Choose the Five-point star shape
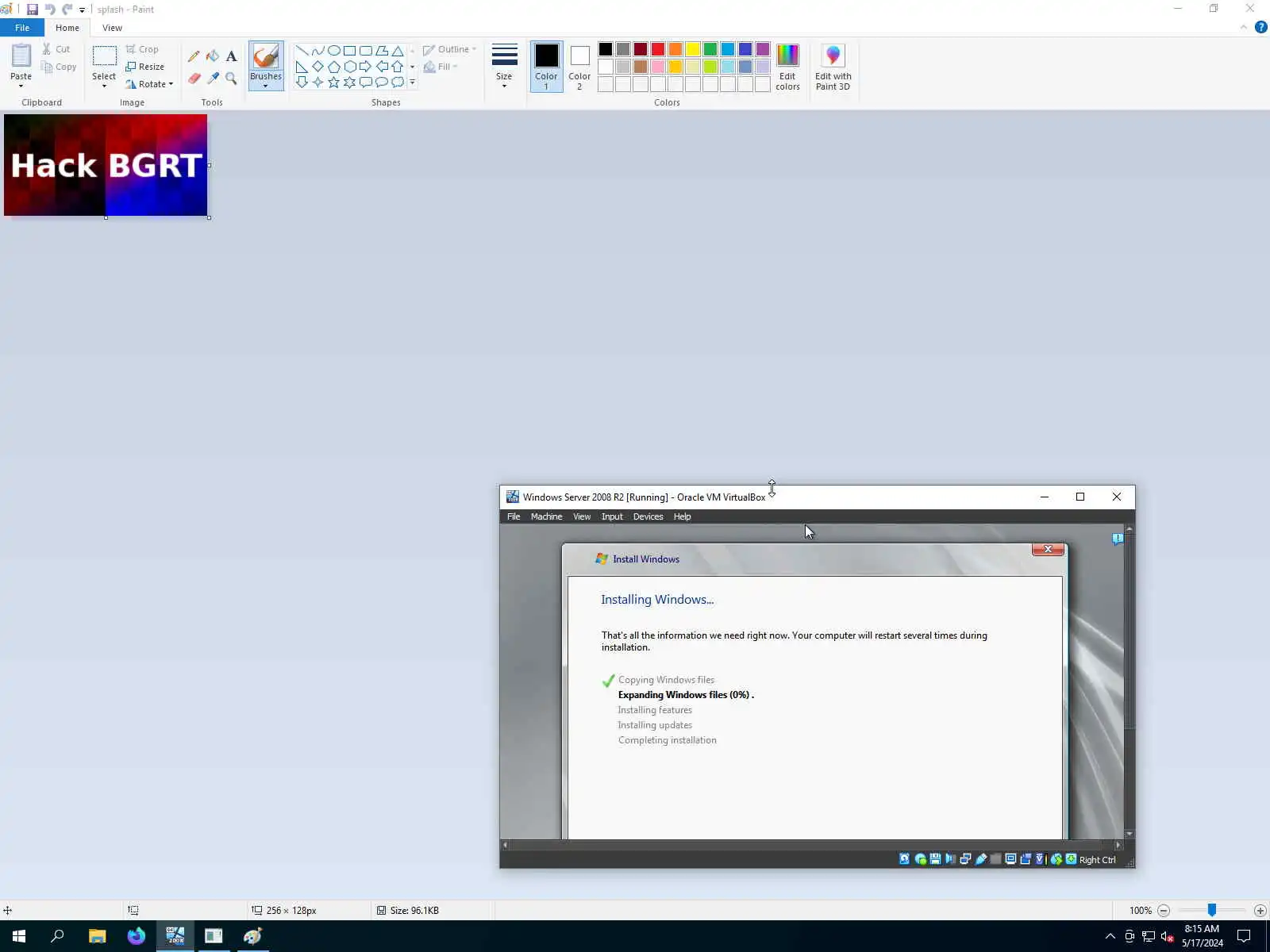The width and height of the screenshot is (1270, 952). (x=333, y=83)
